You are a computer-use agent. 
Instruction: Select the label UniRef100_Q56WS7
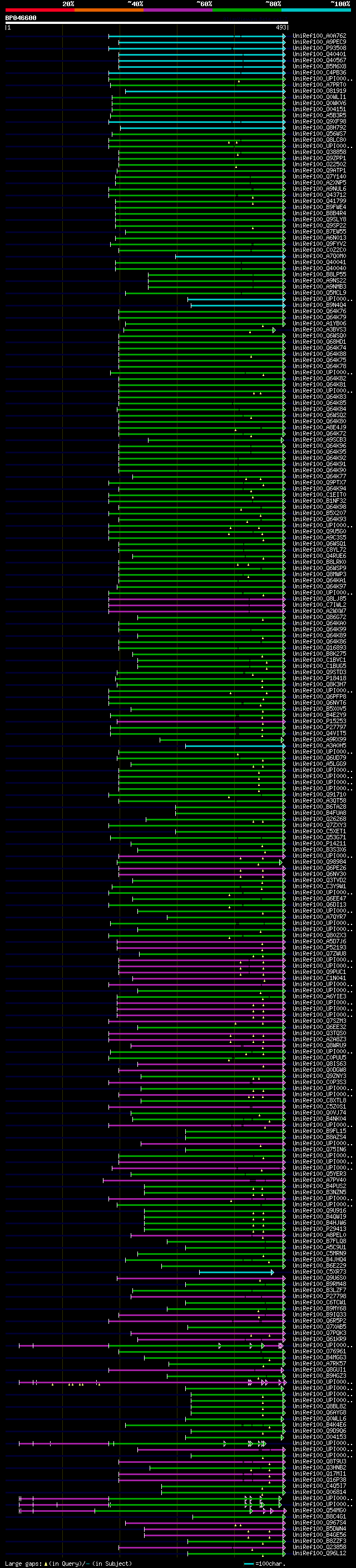319,134
